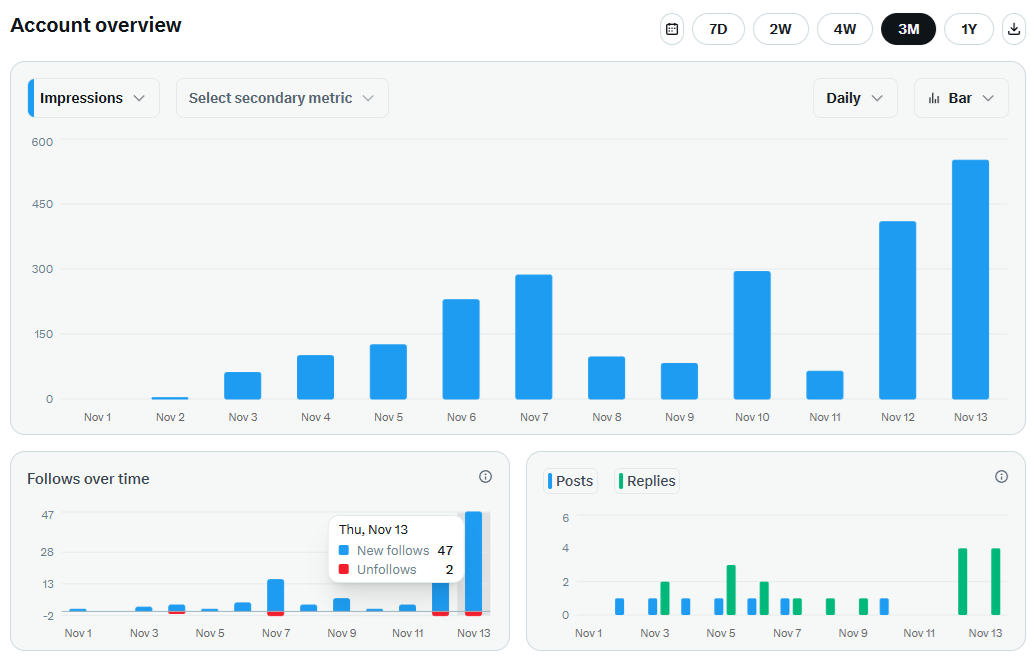Select the 1Y time range

969,29
